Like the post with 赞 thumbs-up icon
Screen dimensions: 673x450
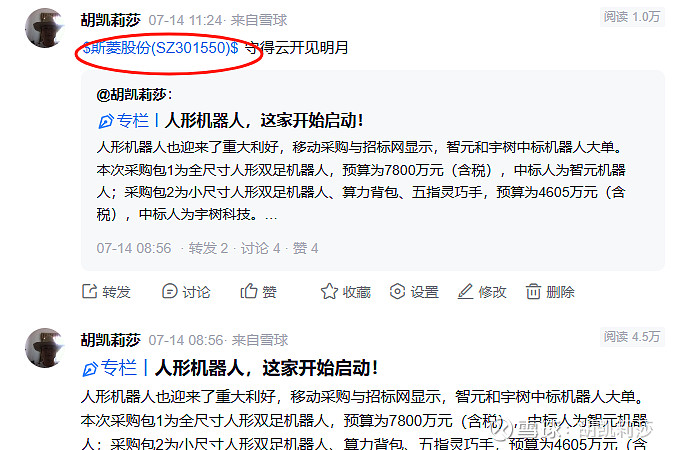coord(249,291)
